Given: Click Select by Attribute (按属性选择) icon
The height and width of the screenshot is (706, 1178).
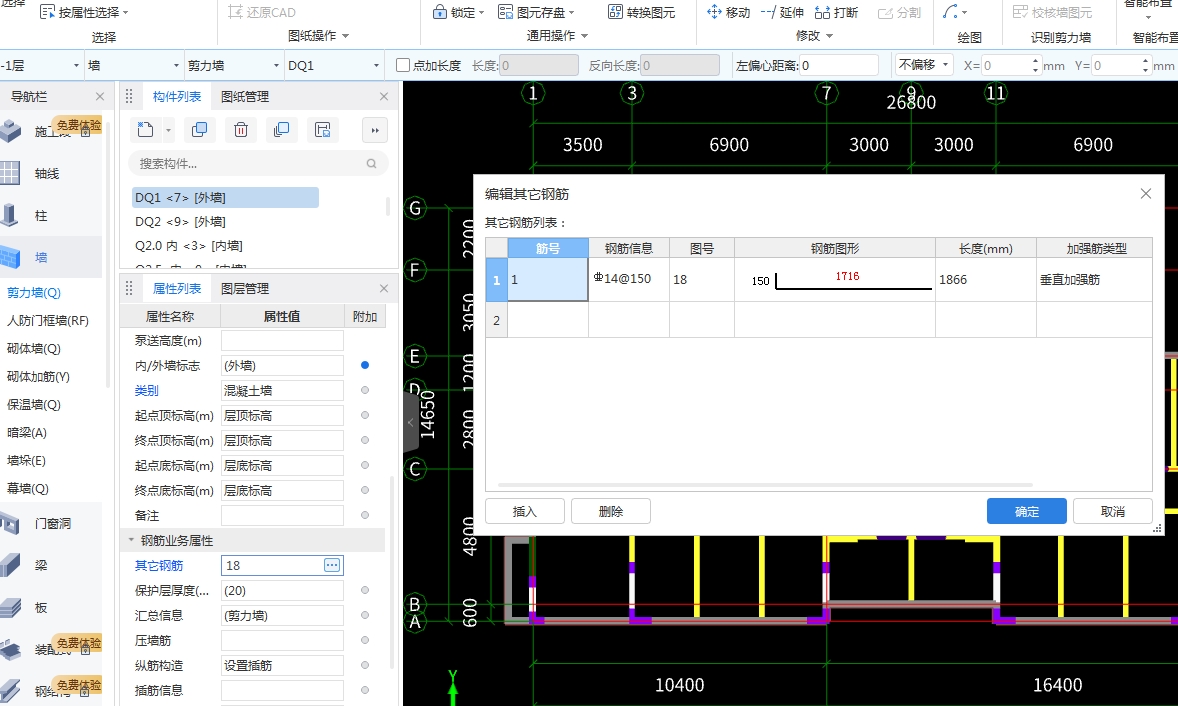Looking at the screenshot, I should (47, 12).
